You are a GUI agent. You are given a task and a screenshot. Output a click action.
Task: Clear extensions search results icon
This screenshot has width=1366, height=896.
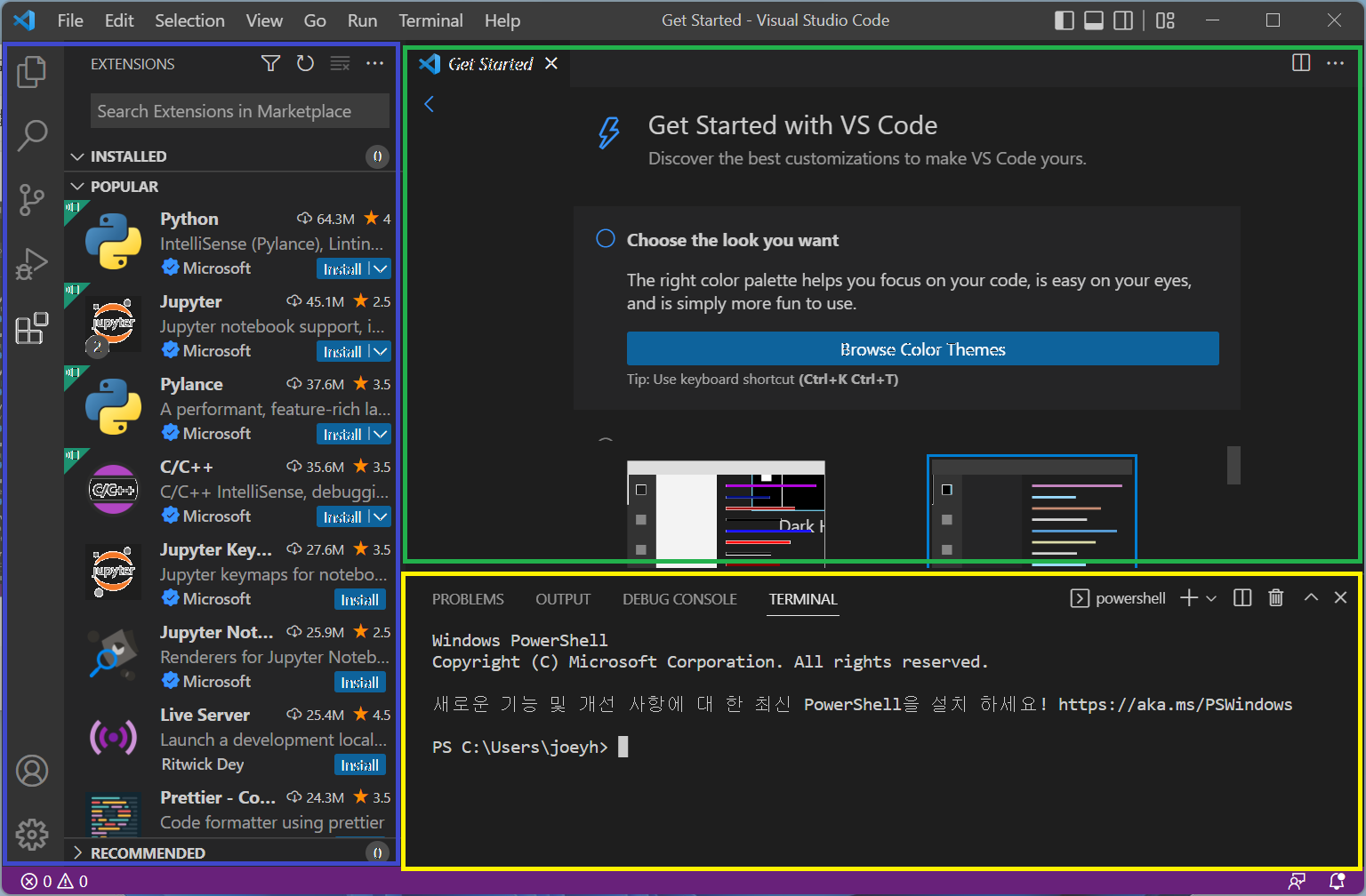pyautogui.click(x=340, y=63)
